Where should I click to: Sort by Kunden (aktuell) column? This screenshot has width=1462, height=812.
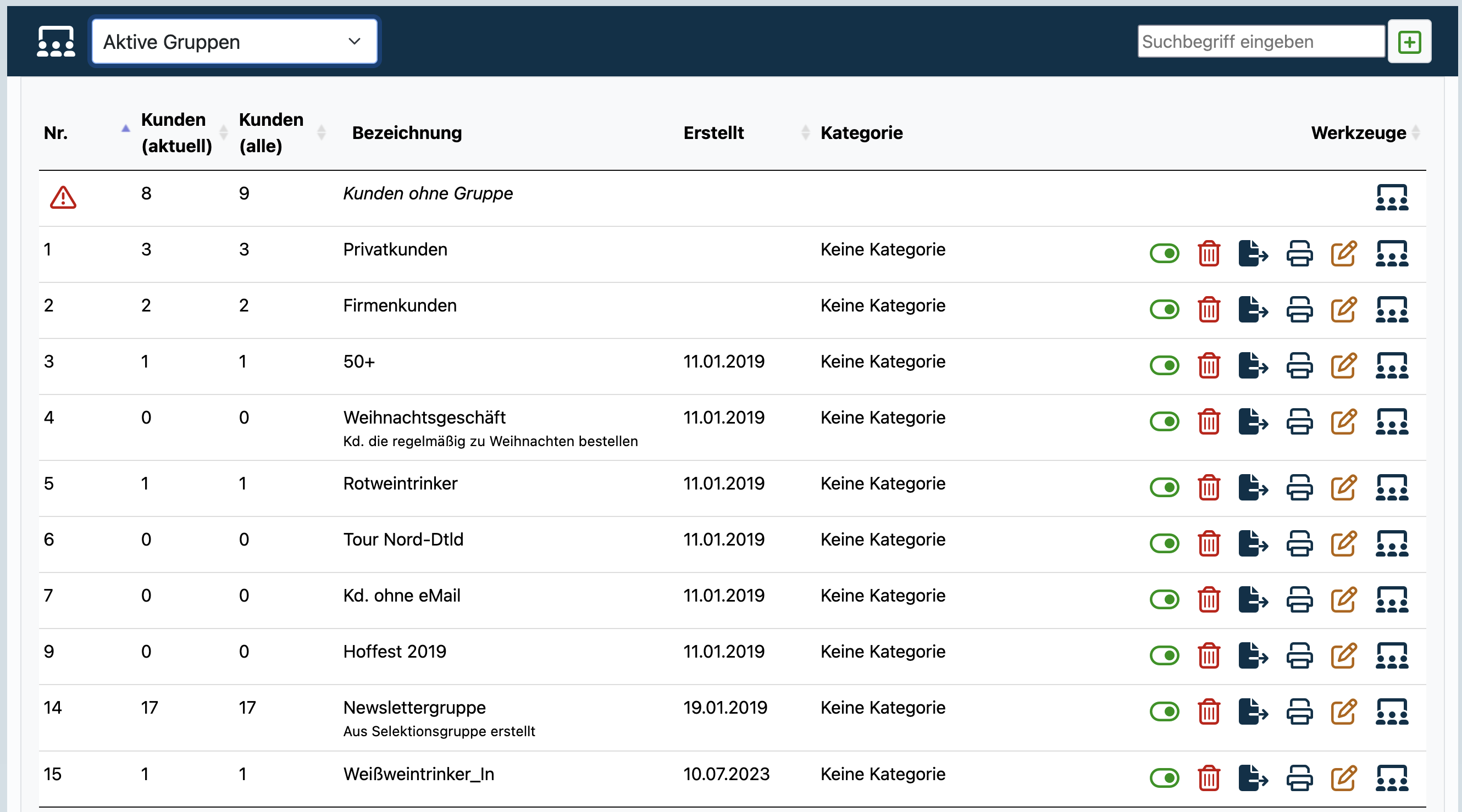pyautogui.click(x=176, y=133)
